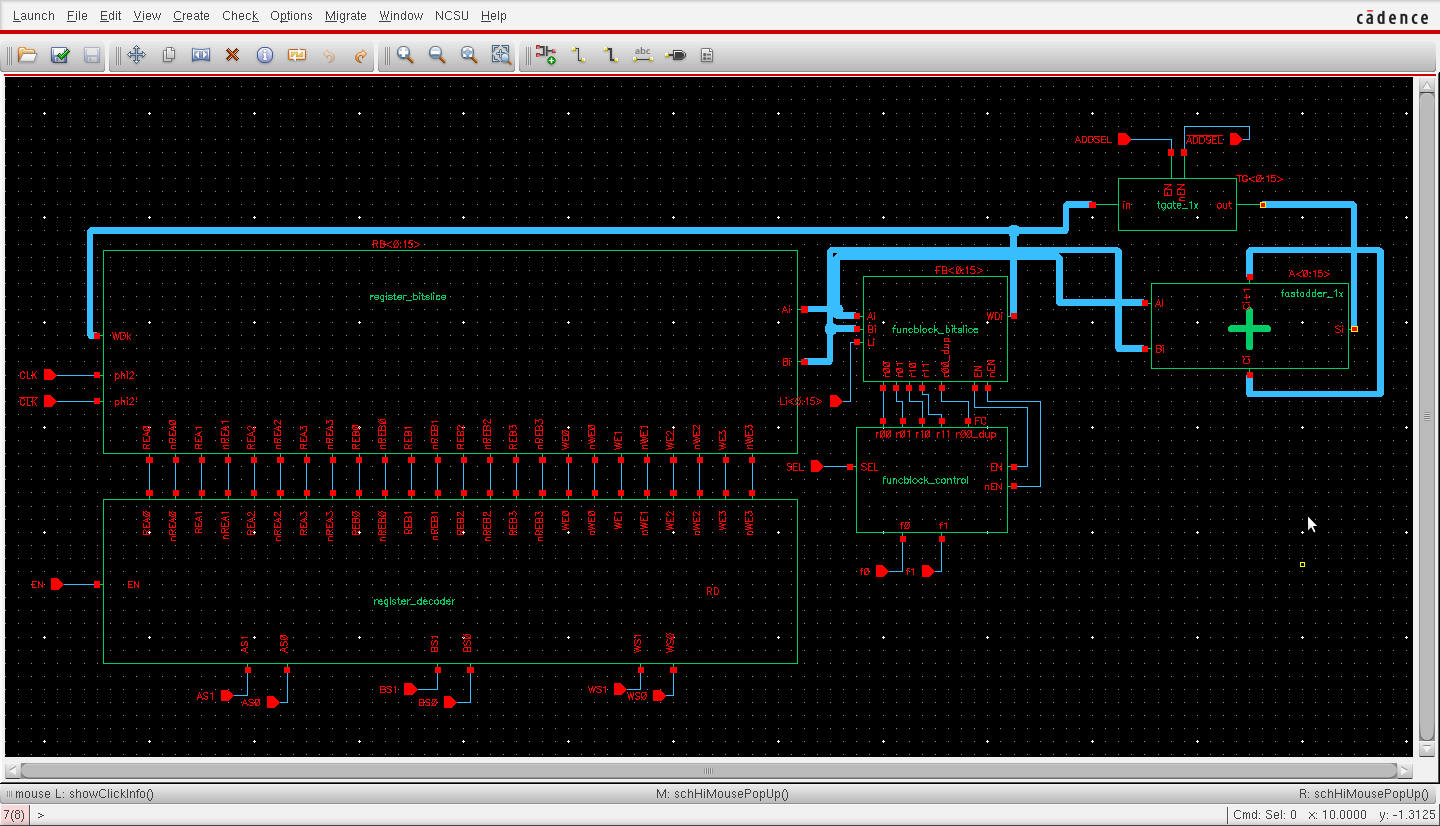Open the Launch menu
This screenshot has height=826, width=1440.
click(x=33, y=16)
